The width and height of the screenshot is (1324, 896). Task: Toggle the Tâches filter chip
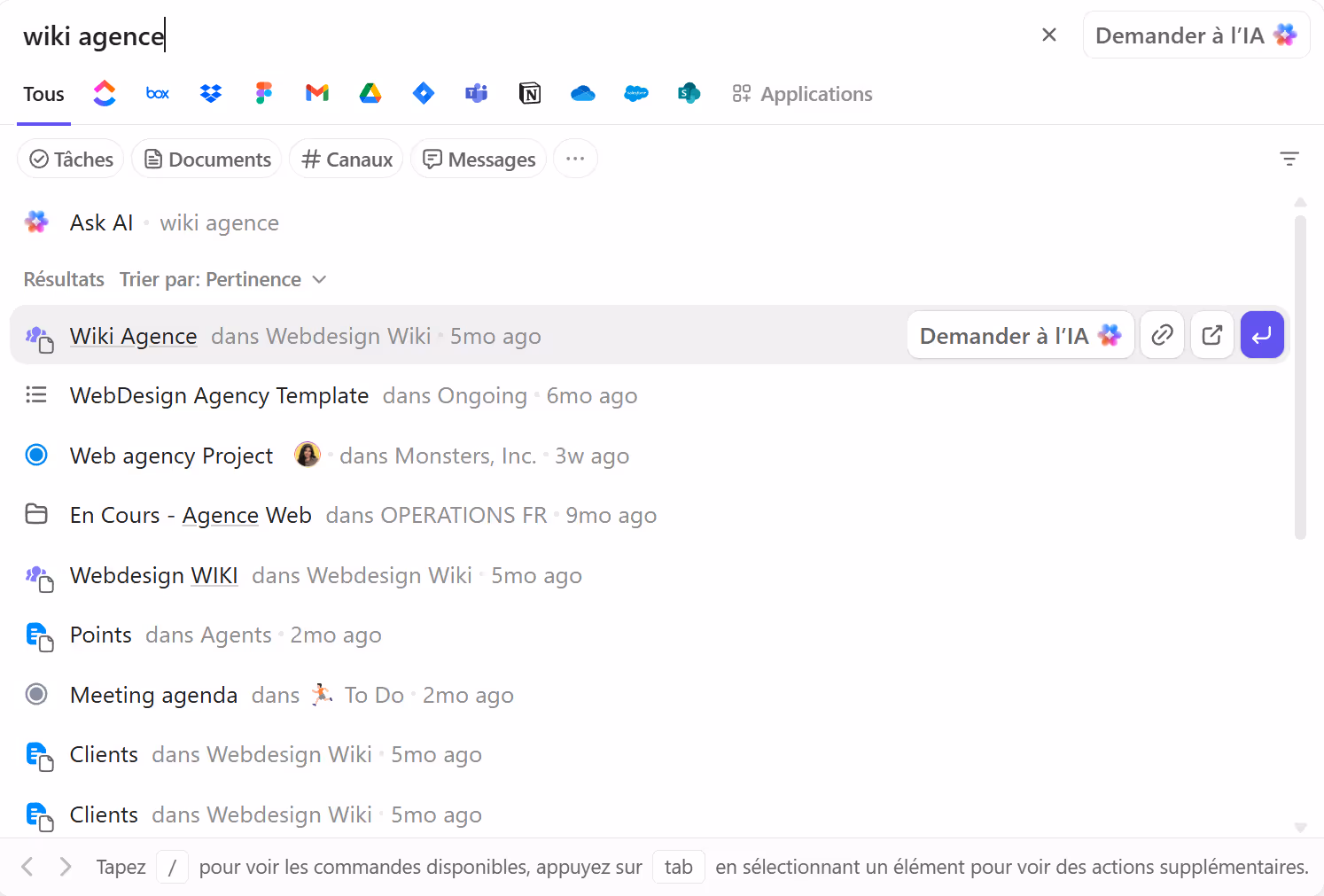[x=70, y=159]
